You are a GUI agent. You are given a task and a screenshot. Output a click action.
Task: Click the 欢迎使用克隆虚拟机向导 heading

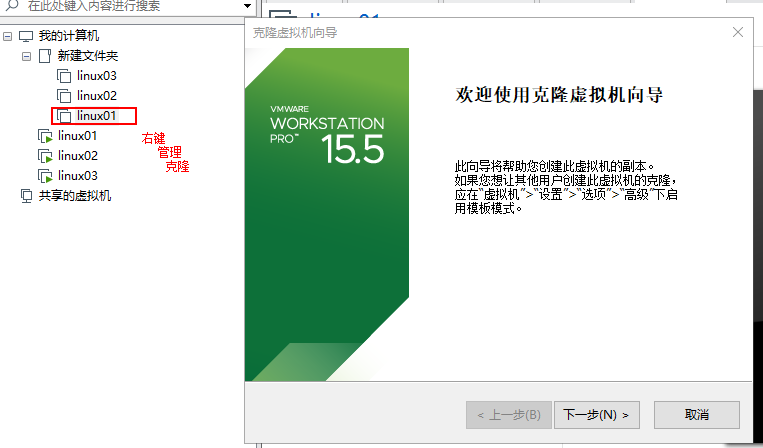[x=559, y=95]
